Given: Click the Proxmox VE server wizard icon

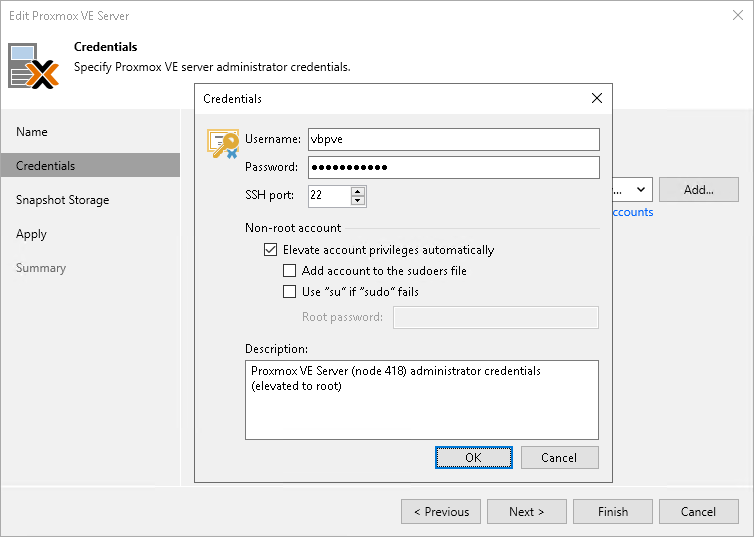Looking at the screenshot, I should pos(34,66).
